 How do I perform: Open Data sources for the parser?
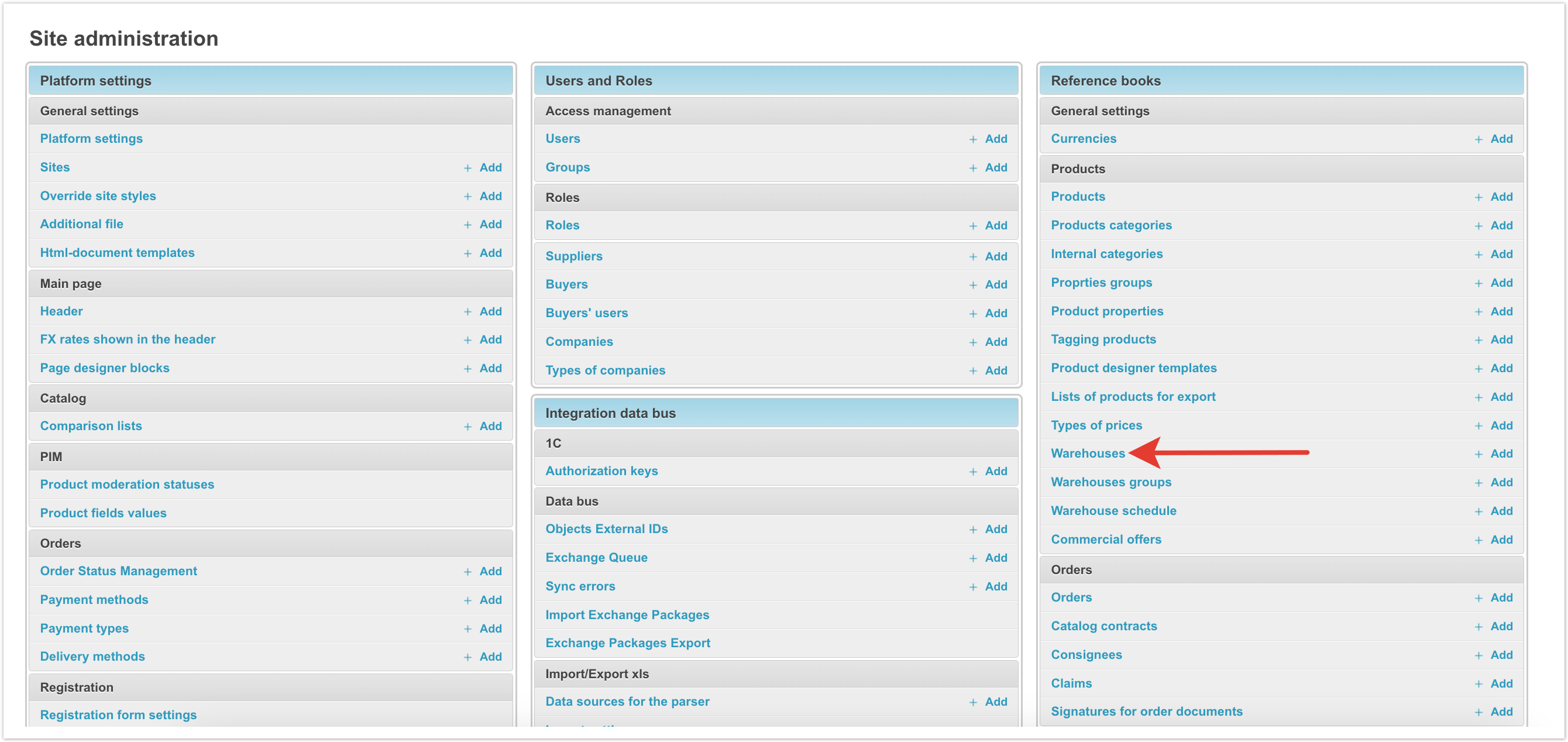(x=627, y=701)
